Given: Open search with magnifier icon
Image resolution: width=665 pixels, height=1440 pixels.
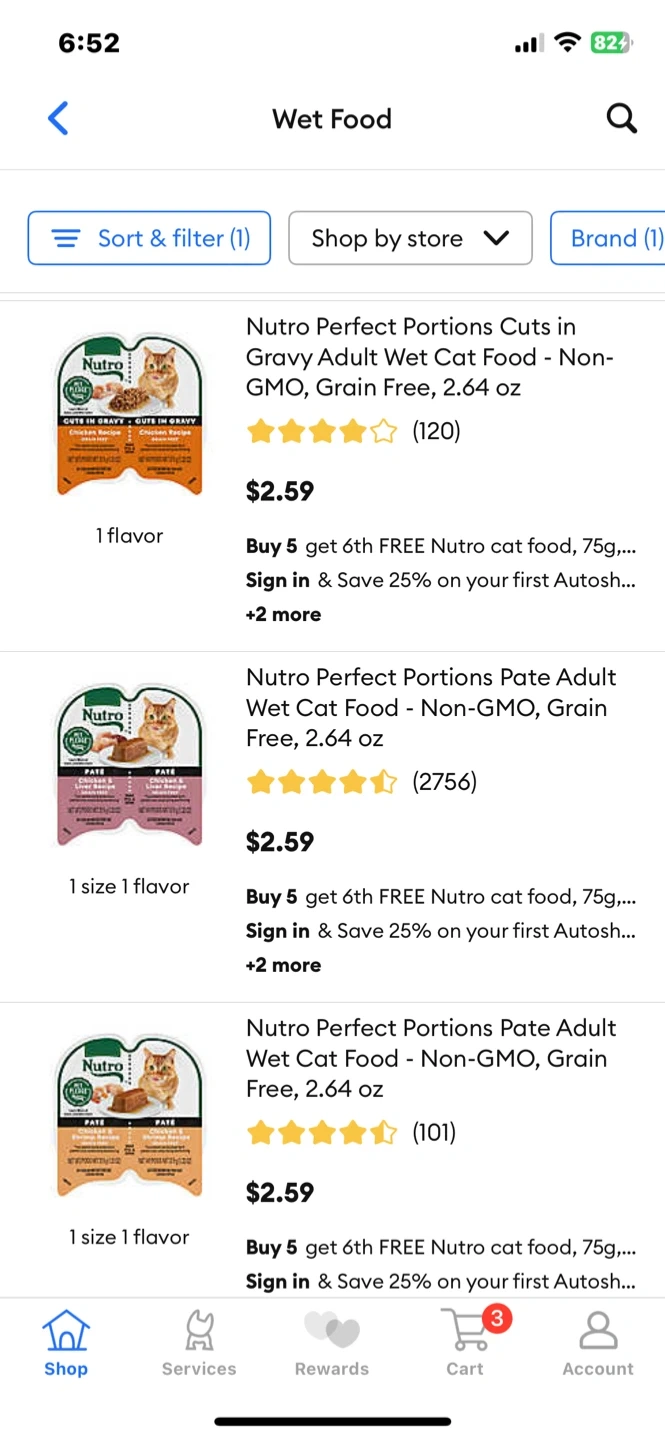Looking at the screenshot, I should click(x=621, y=118).
